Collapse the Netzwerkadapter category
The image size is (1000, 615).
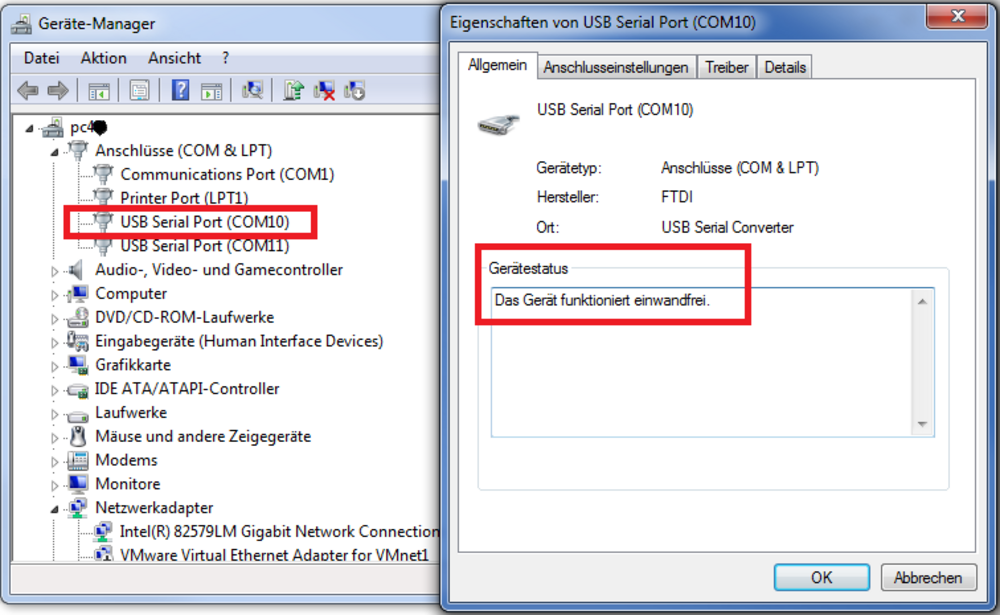(x=56, y=509)
